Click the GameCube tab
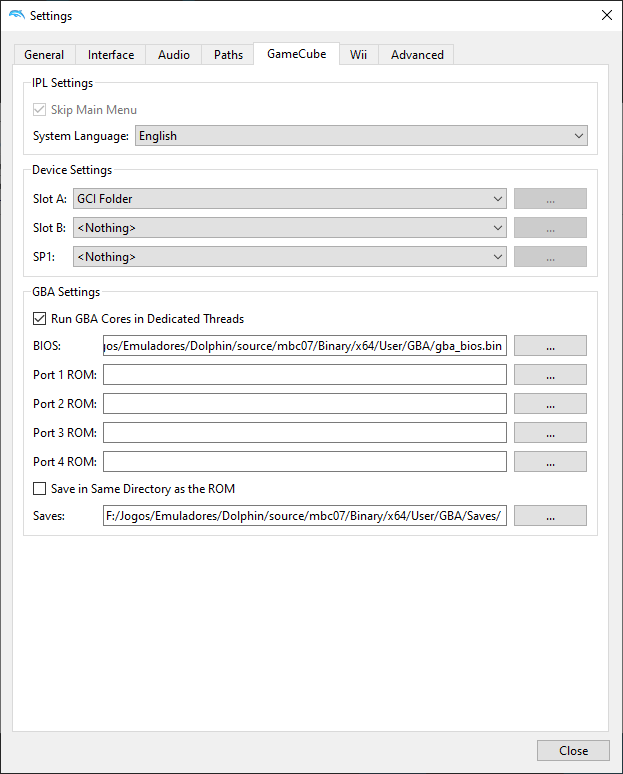The image size is (623, 774). (296, 54)
